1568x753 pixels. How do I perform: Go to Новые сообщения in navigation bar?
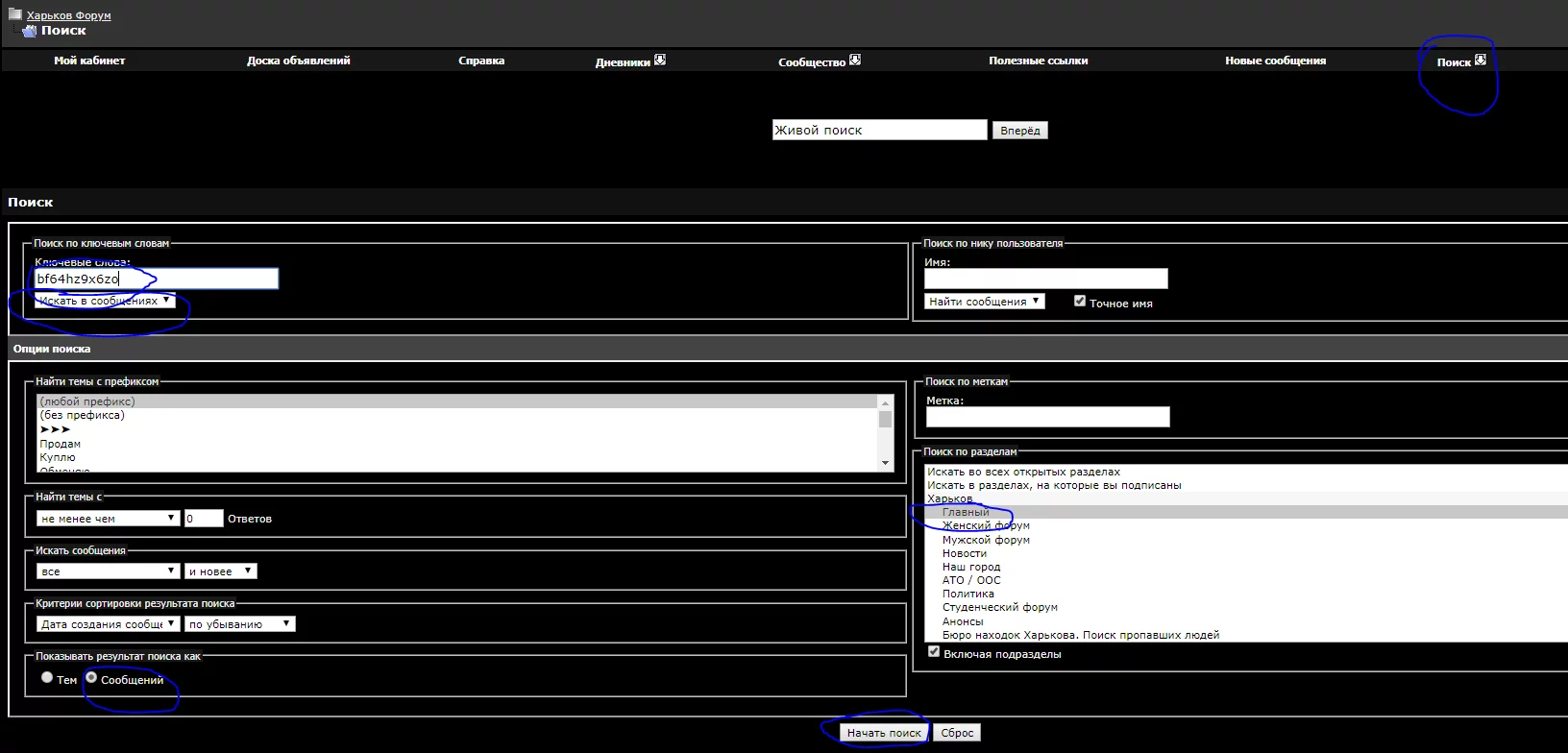pos(1275,61)
